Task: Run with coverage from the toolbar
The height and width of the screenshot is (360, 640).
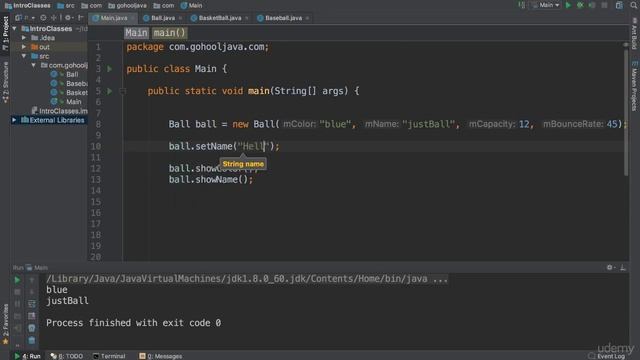Action: [592, 5]
